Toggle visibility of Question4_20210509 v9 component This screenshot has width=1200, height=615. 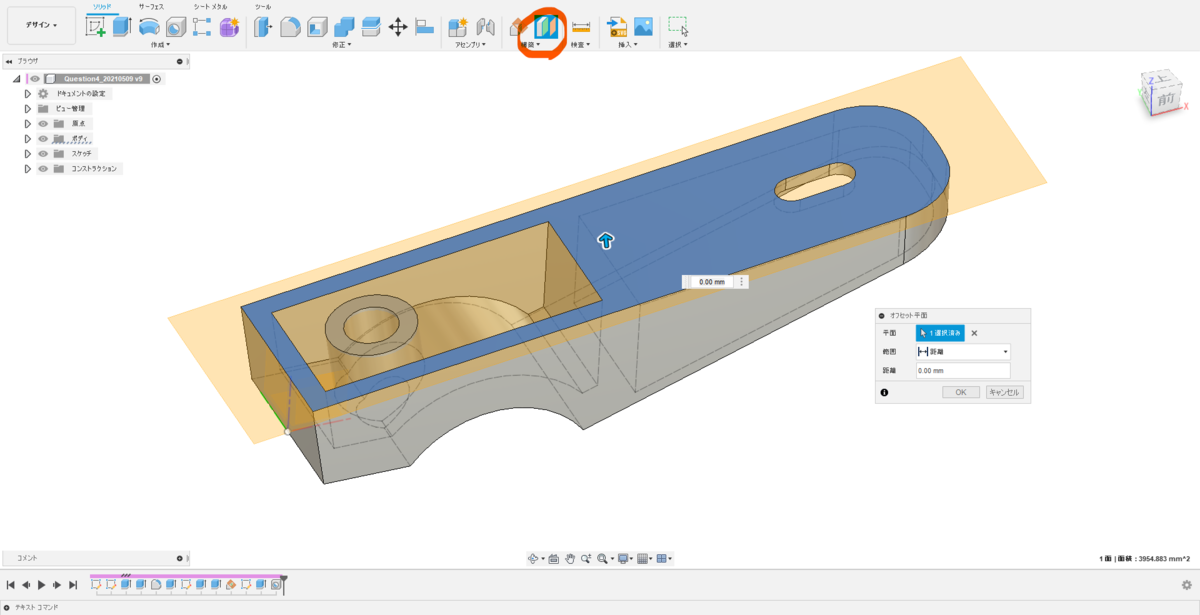34,78
